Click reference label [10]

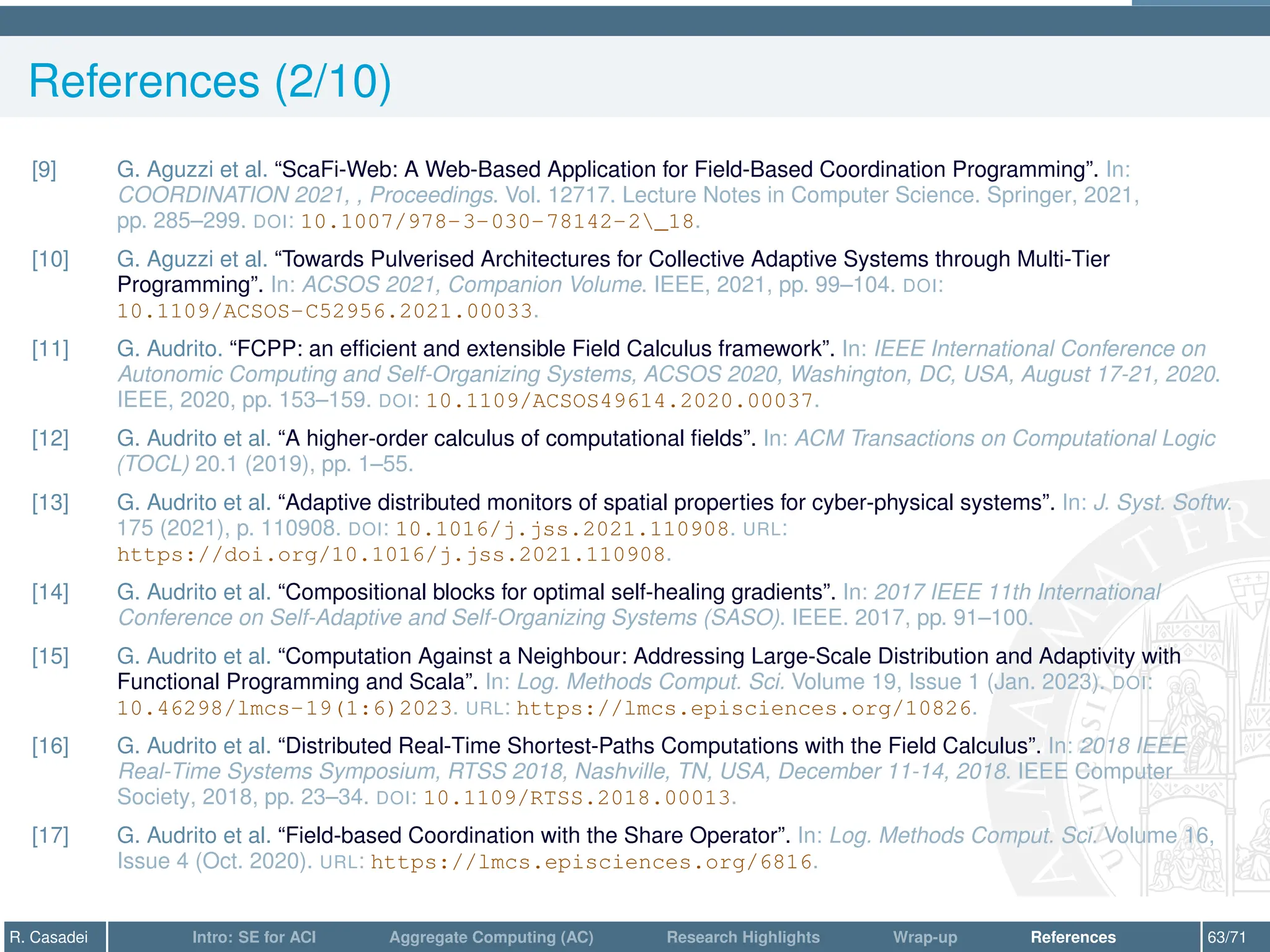pyautogui.click(x=50, y=259)
